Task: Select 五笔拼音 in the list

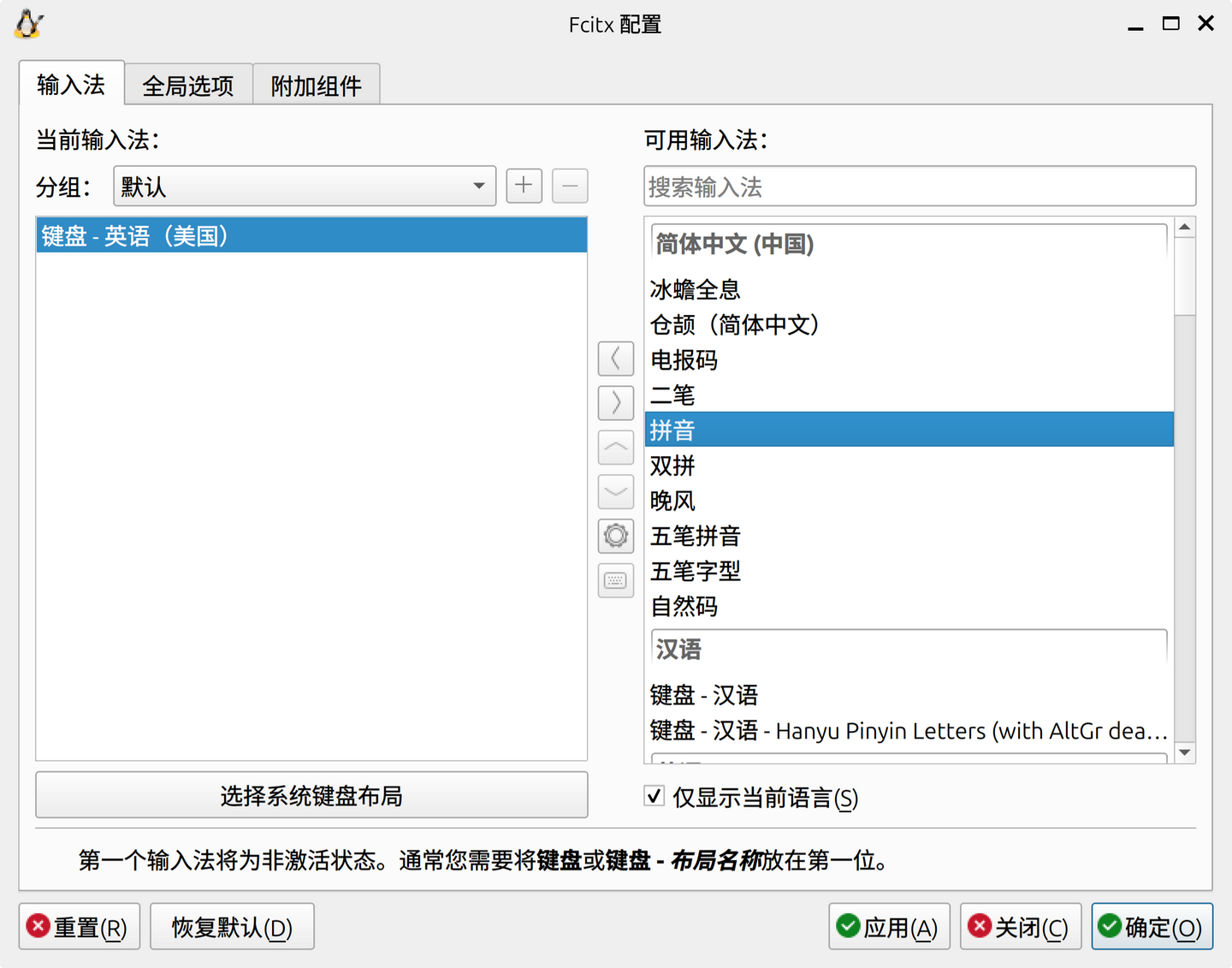Action: tap(695, 537)
